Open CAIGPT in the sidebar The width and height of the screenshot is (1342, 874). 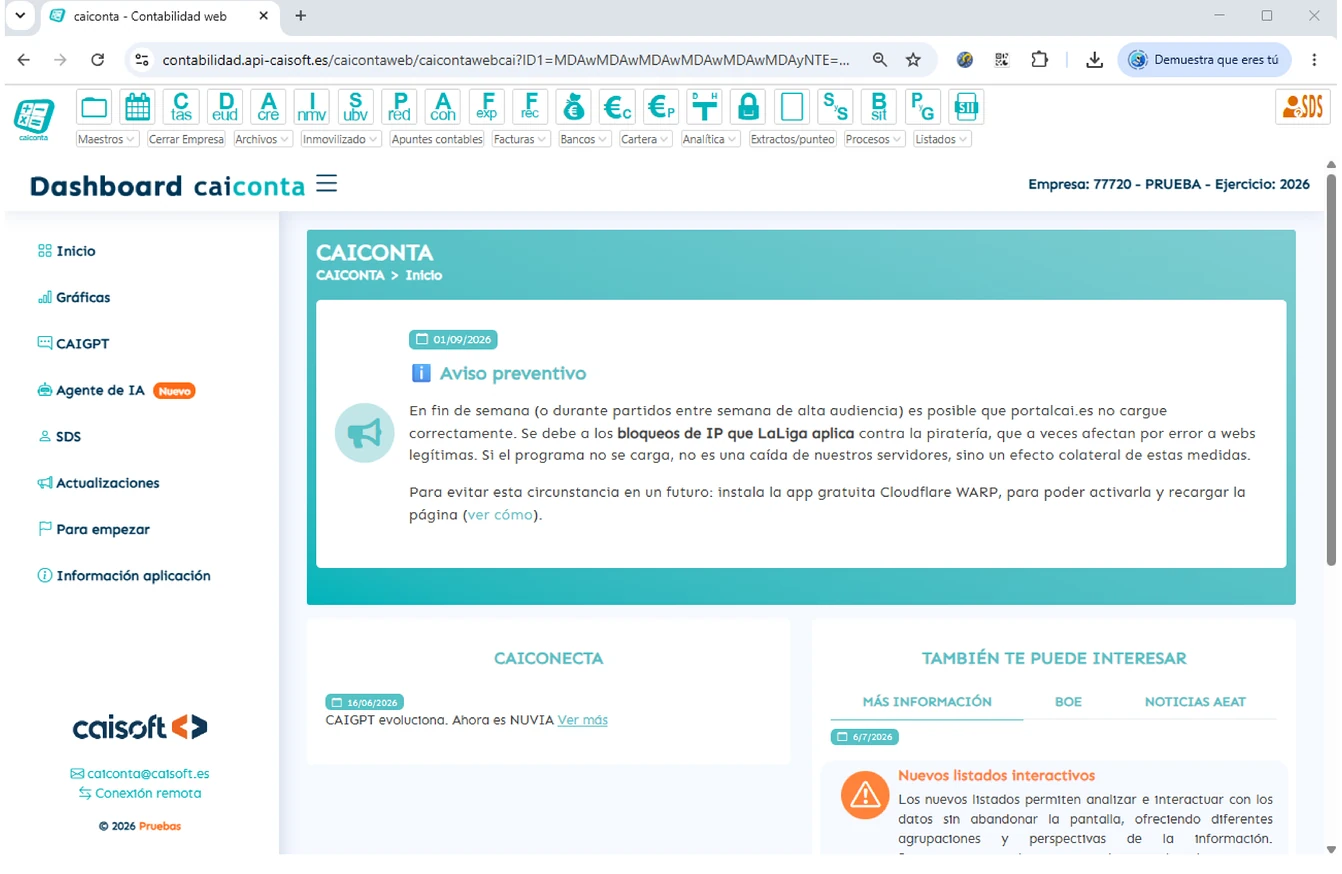(x=73, y=343)
